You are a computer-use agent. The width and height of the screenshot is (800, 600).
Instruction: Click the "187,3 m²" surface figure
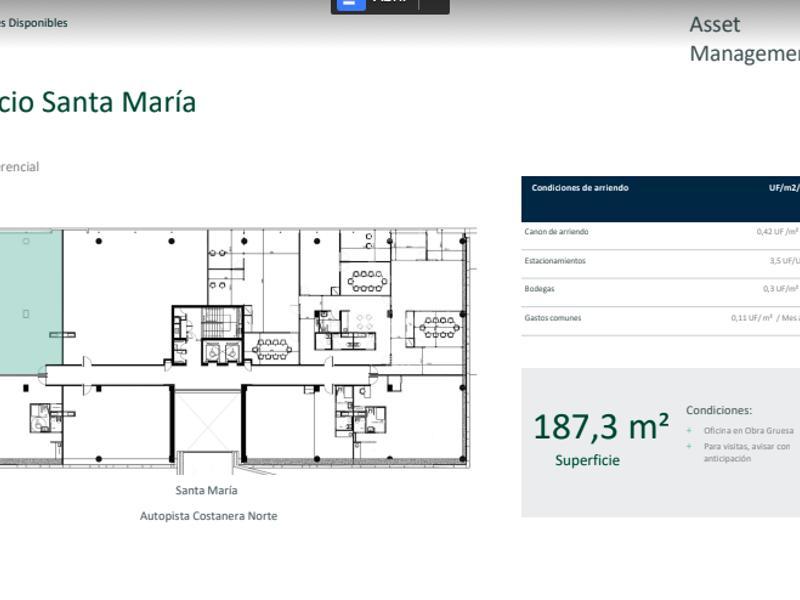pyautogui.click(x=601, y=427)
